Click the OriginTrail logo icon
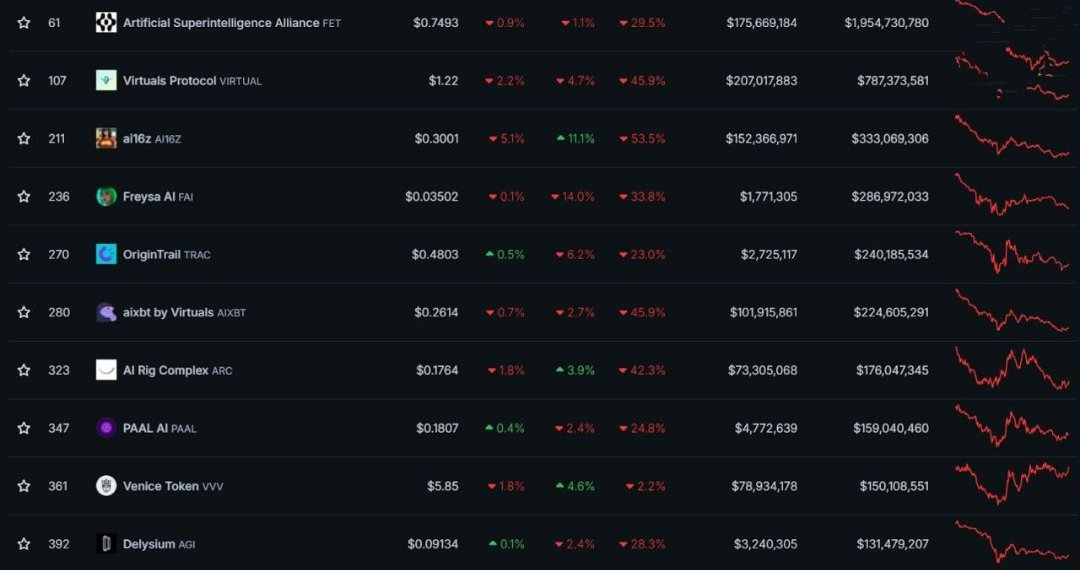Image resolution: width=1080 pixels, height=570 pixels. tap(106, 254)
